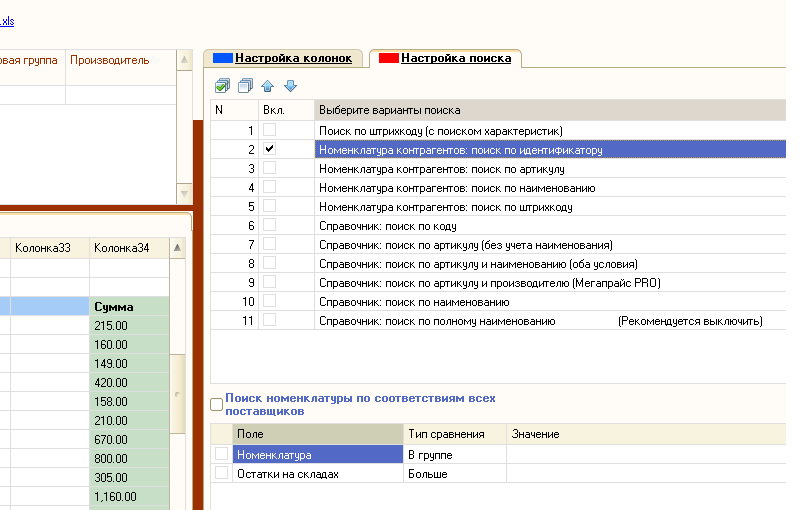This screenshot has width=804, height=510.
Task: Click scroll-up arrow beside the Колонка34 header
Action: click(178, 247)
